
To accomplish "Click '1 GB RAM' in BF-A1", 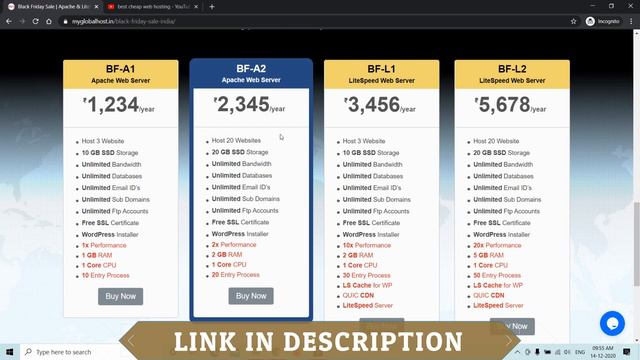I will click(97, 255).
